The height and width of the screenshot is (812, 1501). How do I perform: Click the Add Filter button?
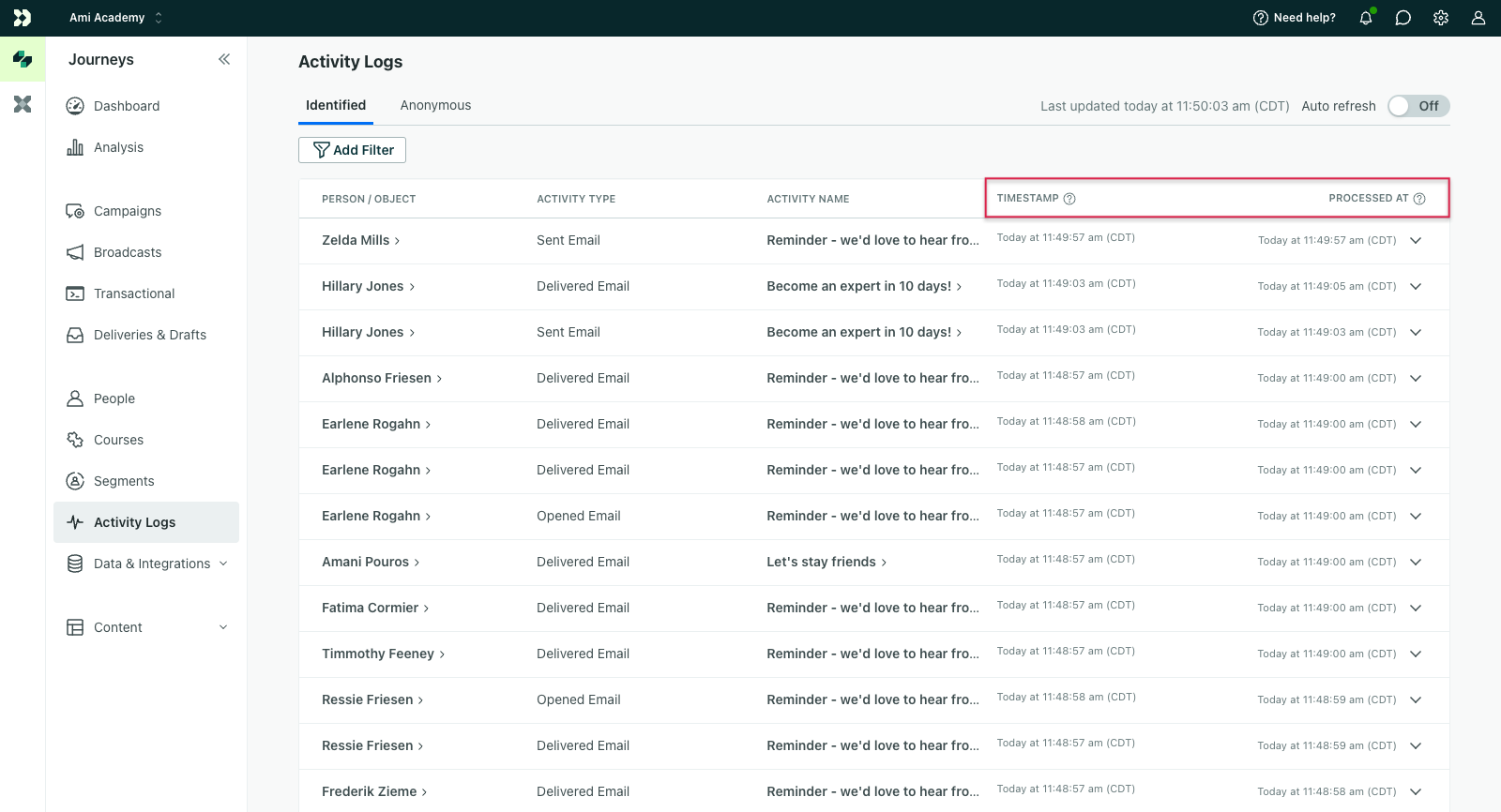(x=352, y=150)
